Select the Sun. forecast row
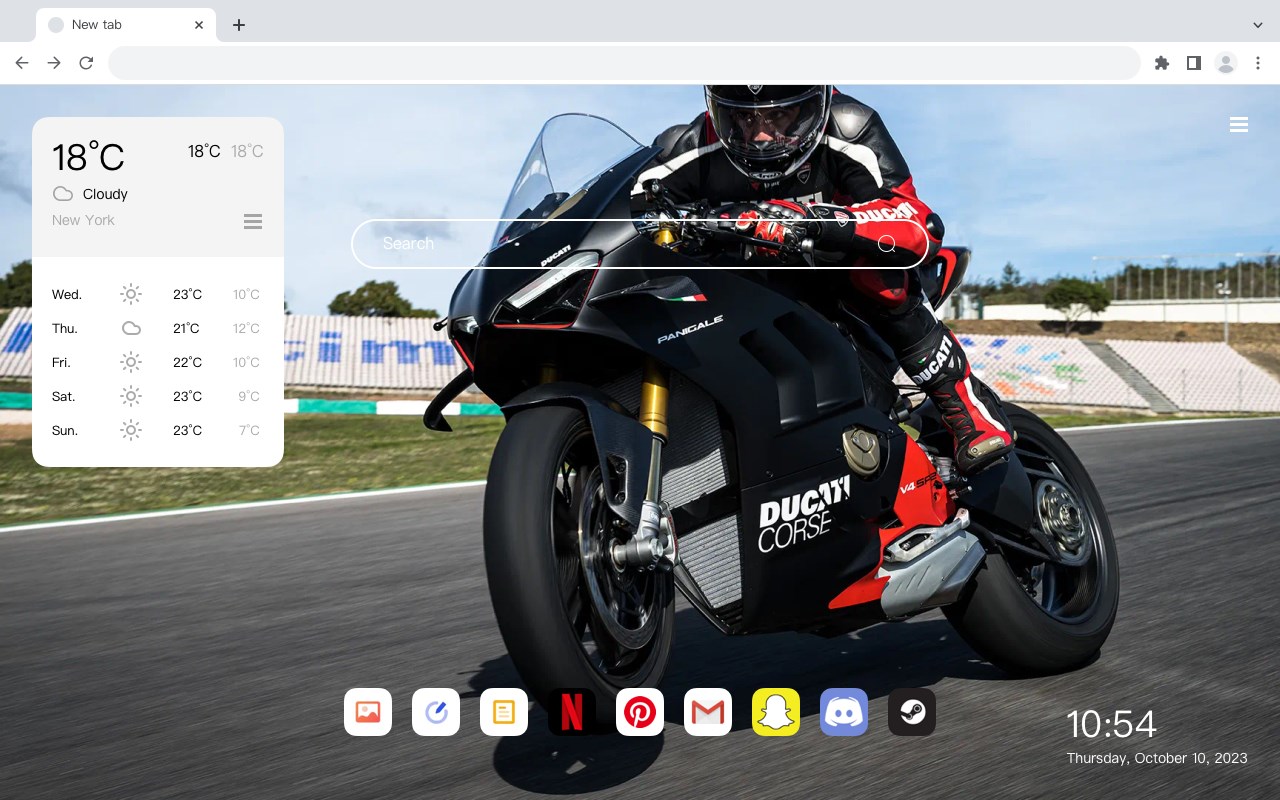The width and height of the screenshot is (1280, 800). pyautogui.click(x=158, y=430)
